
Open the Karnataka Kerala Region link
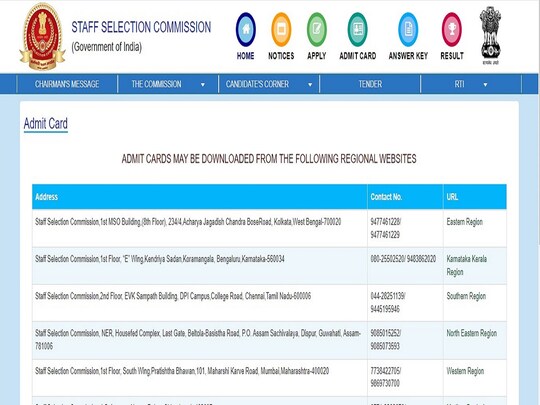click(x=467, y=265)
